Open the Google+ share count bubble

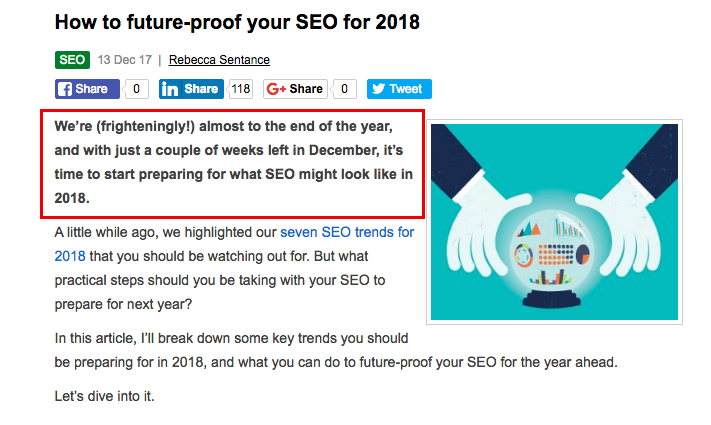click(x=344, y=89)
